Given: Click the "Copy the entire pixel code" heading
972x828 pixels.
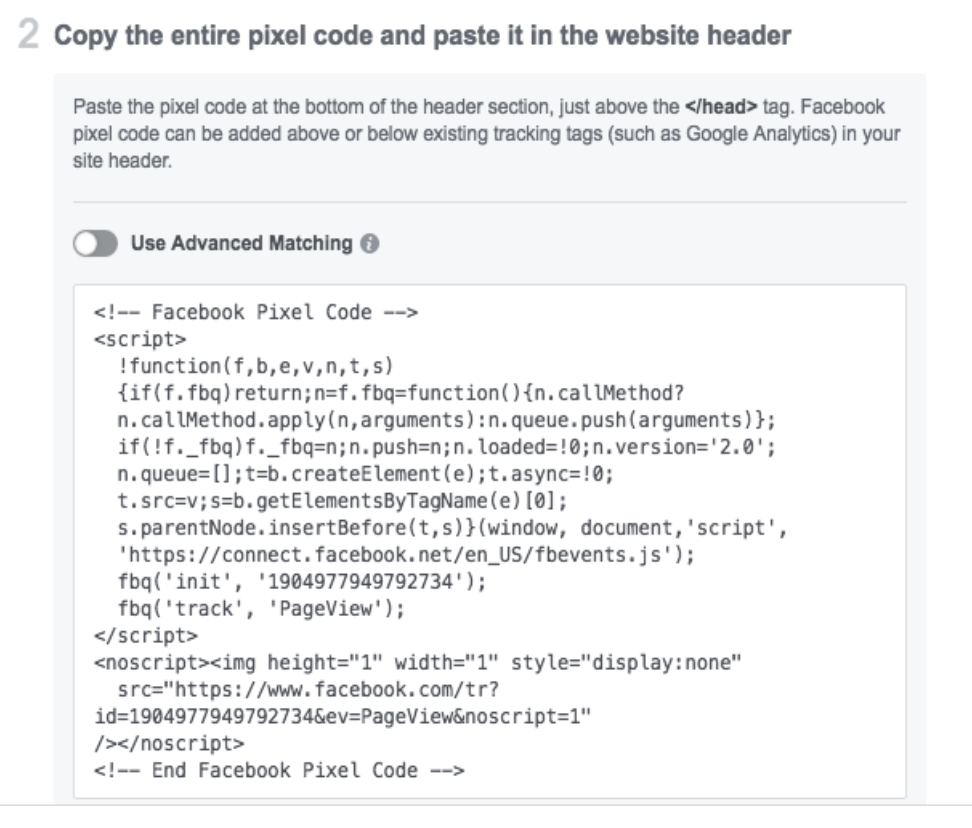Looking at the screenshot, I should coord(422,37).
